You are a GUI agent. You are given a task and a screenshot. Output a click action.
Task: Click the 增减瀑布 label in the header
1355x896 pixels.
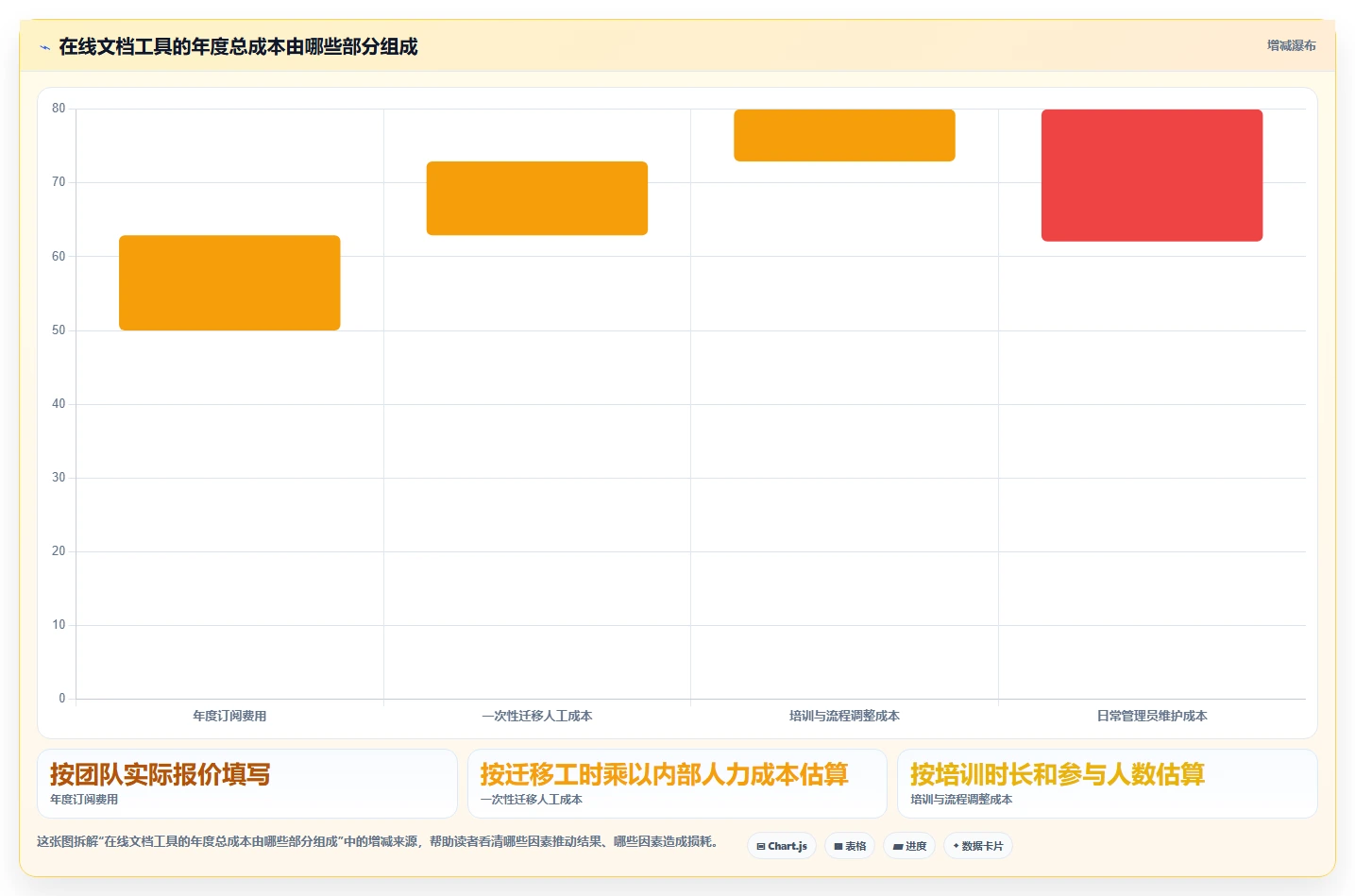pos(1291,45)
